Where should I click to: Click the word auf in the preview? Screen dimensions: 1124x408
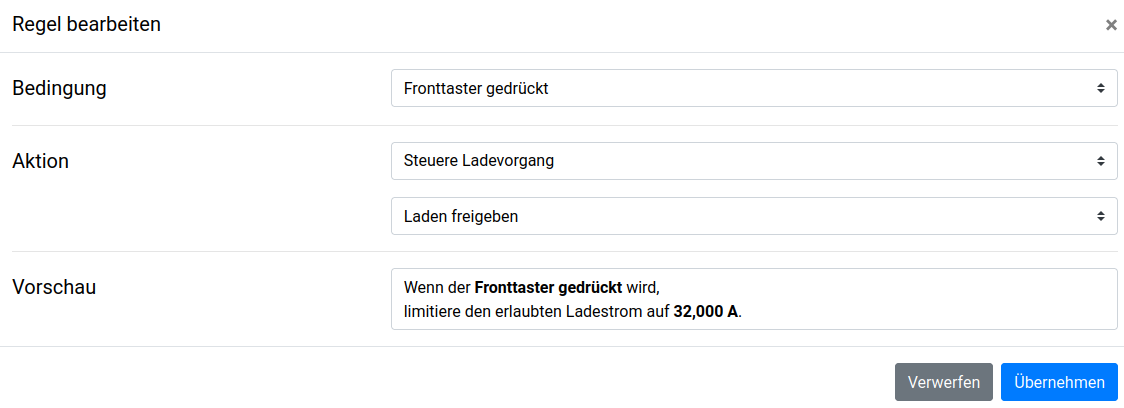click(x=657, y=312)
